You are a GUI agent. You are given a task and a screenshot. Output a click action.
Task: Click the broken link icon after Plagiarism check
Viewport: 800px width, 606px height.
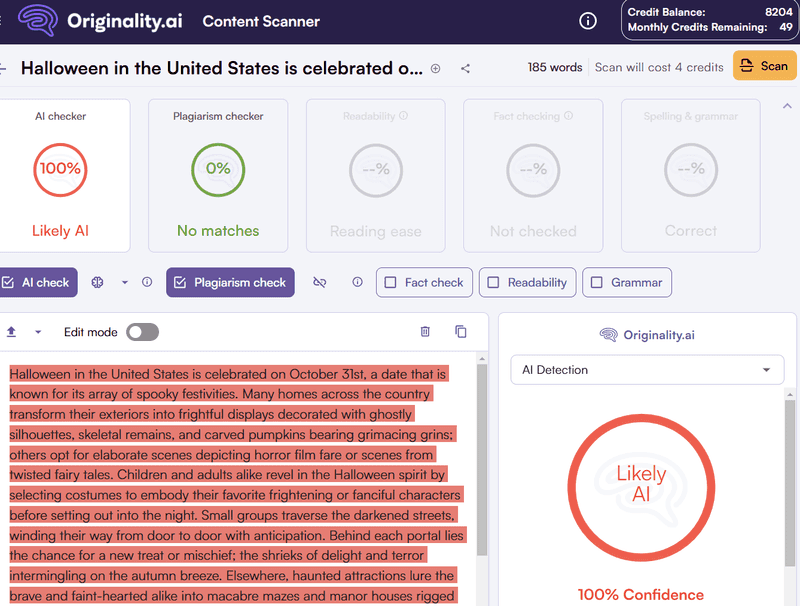pyautogui.click(x=319, y=282)
